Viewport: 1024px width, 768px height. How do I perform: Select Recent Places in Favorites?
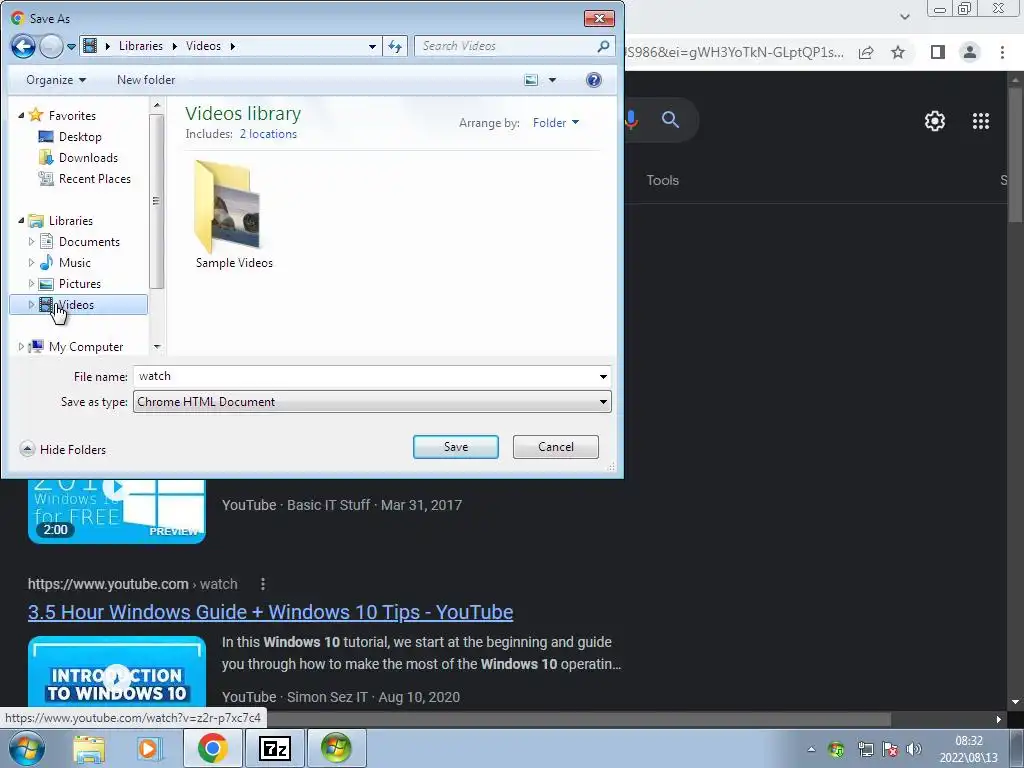tap(94, 178)
